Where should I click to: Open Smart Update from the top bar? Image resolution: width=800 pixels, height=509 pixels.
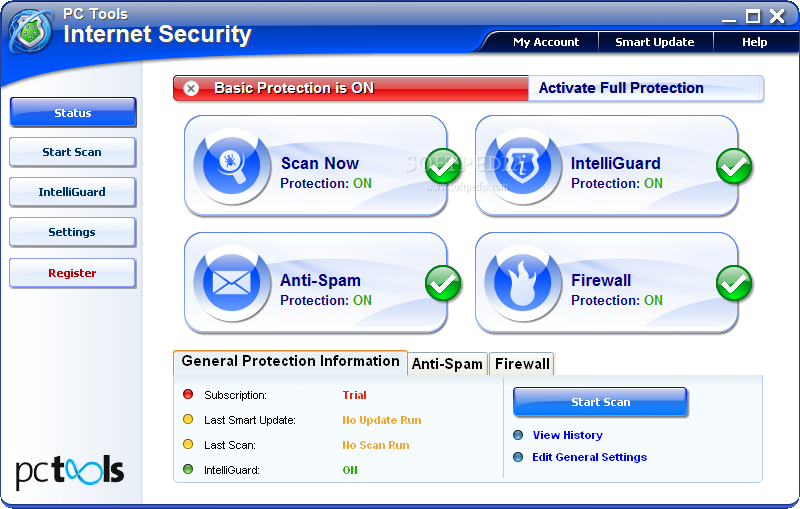(x=655, y=42)
